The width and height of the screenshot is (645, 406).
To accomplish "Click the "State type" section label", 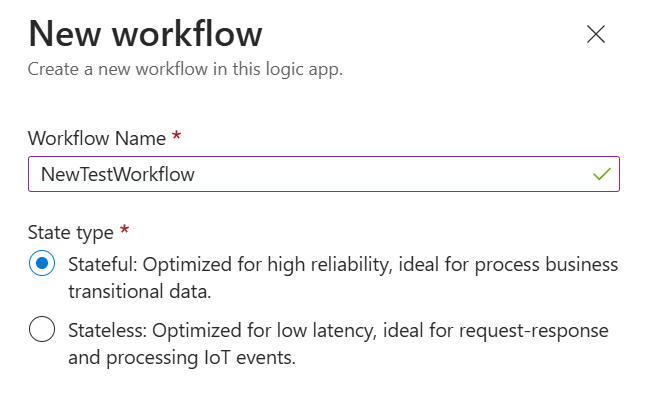I will [71, 232].
